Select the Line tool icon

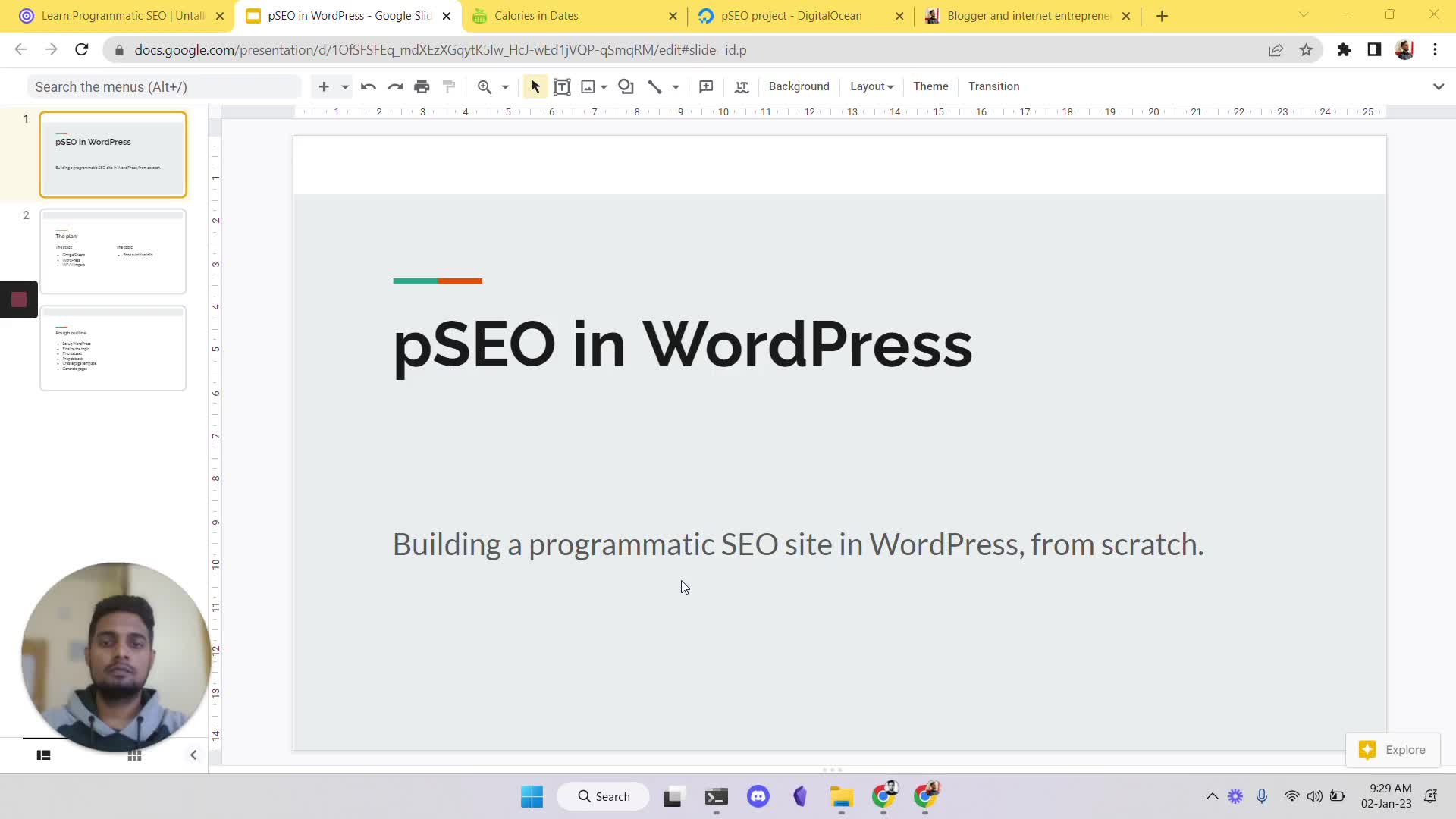654,86
